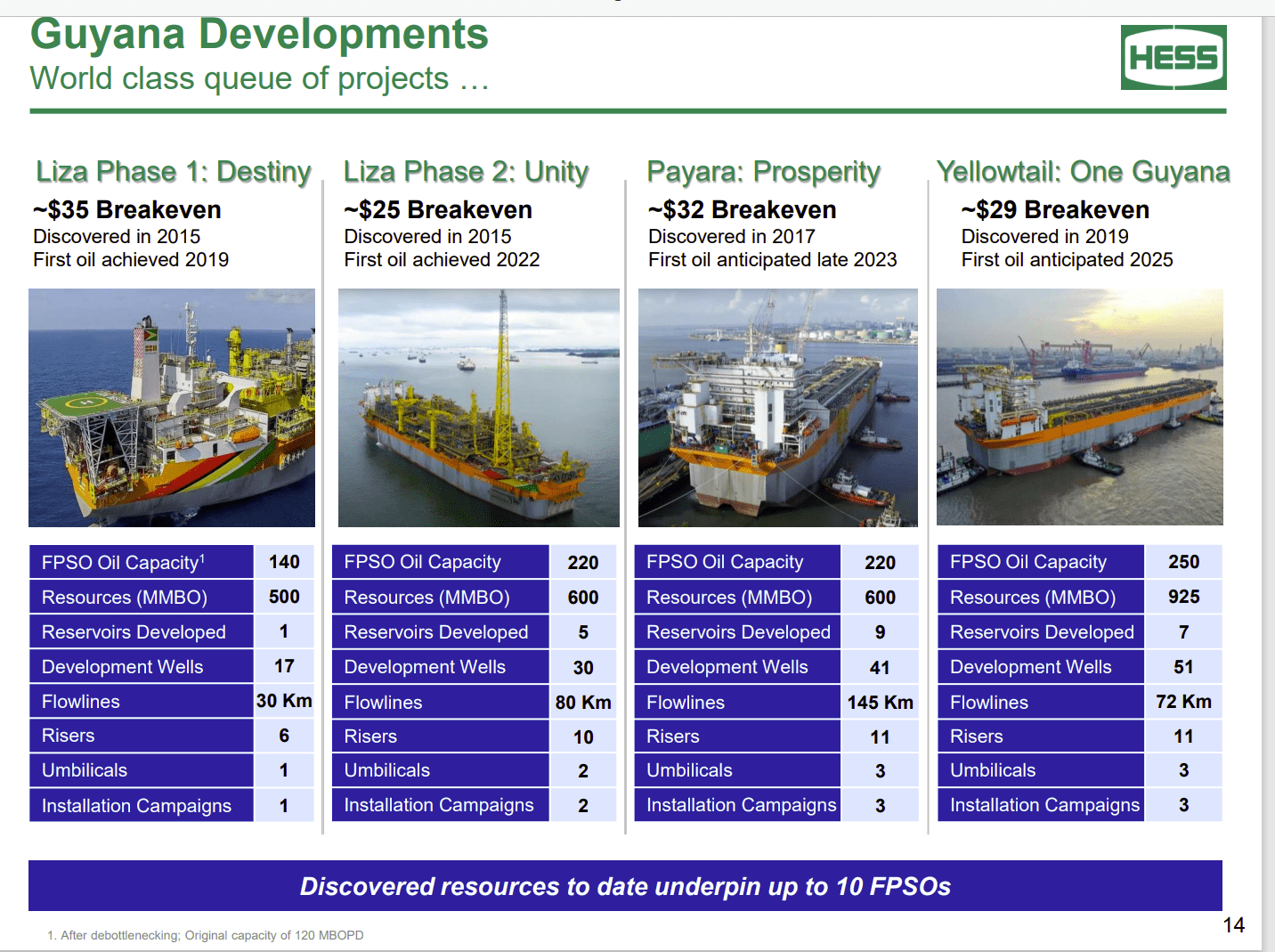Click the '72 Km' flowlines value
Image resolution: width=1275 pixels, height=952 pixels.
tap(1184, 702)
